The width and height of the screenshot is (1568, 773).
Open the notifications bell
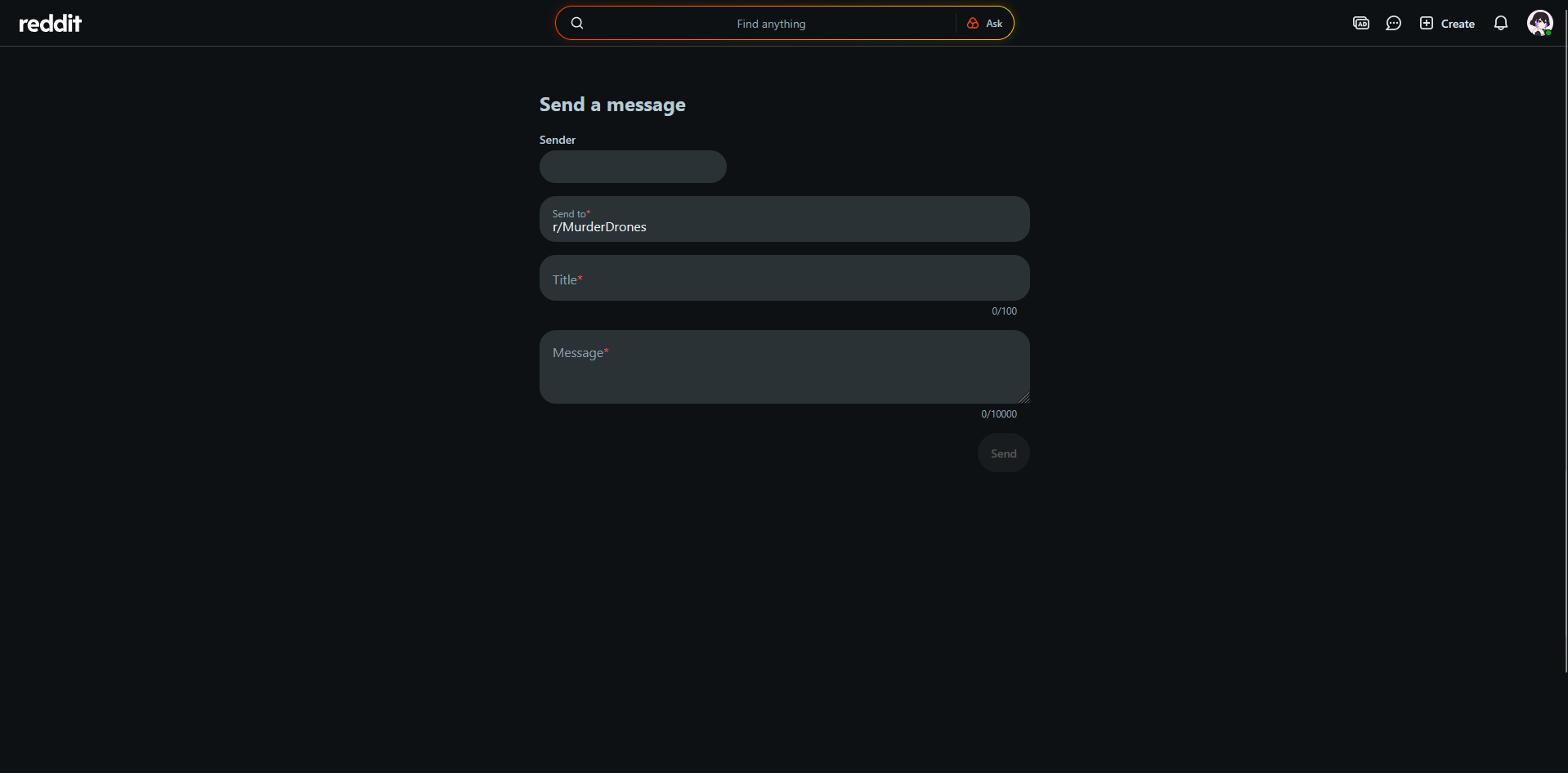click(x=1501, y=23)
